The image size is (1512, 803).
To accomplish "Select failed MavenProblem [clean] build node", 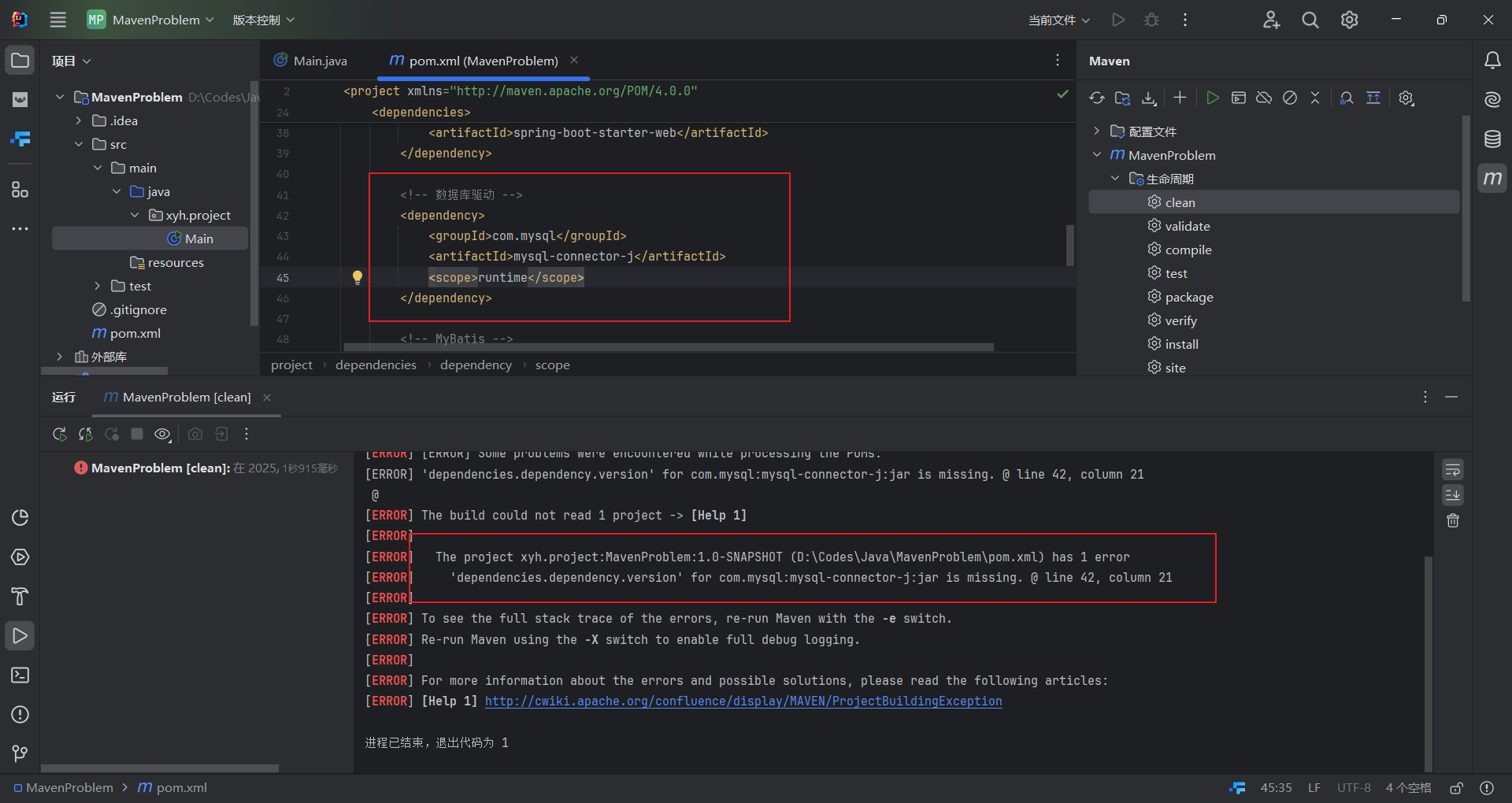I will [206, 468].
